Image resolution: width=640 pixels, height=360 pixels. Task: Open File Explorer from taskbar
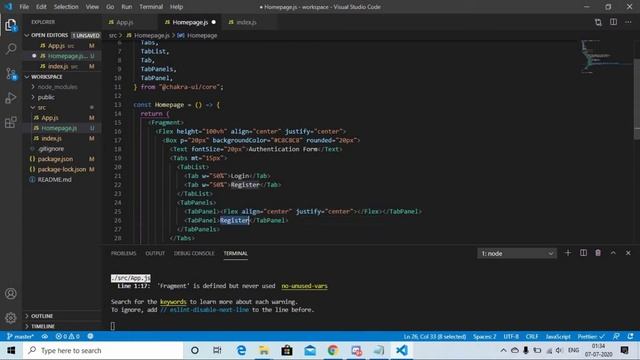tap(264, 351)
